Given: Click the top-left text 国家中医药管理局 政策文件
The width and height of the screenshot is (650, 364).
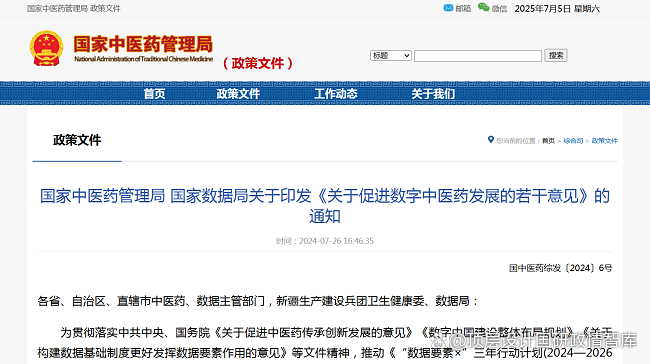Looking at the screenshot, I should (74, 8).
